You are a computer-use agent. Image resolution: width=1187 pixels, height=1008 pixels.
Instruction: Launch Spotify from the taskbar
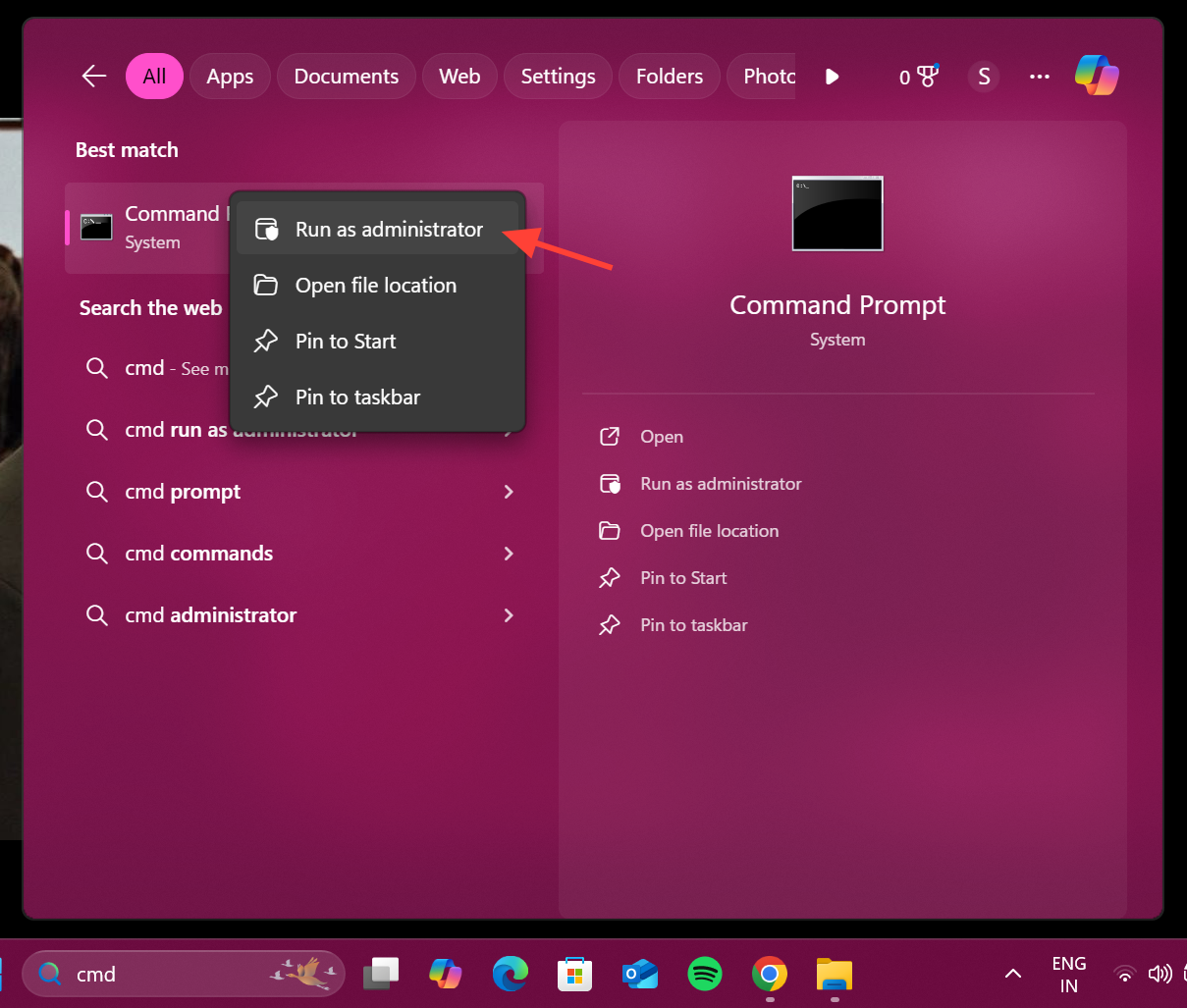pyautogui.click(x=705, y=974)
